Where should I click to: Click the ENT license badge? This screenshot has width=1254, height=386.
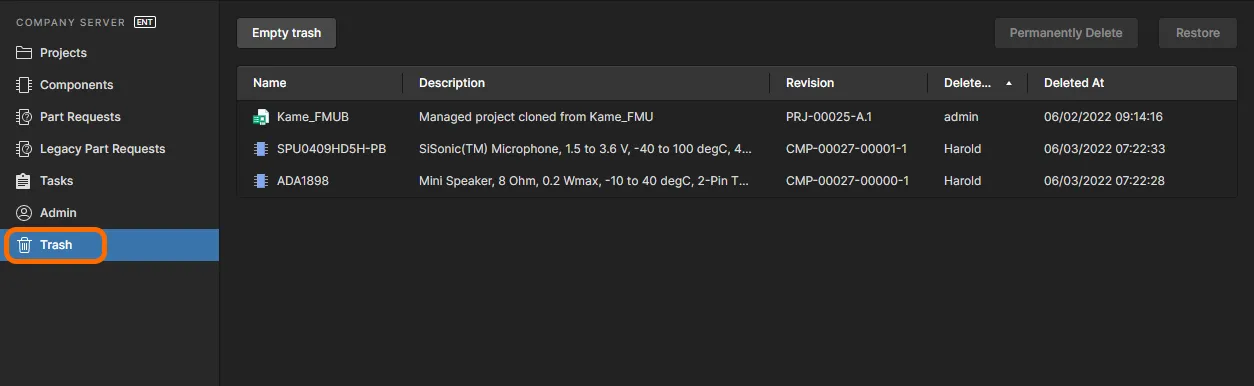[145, 21]
